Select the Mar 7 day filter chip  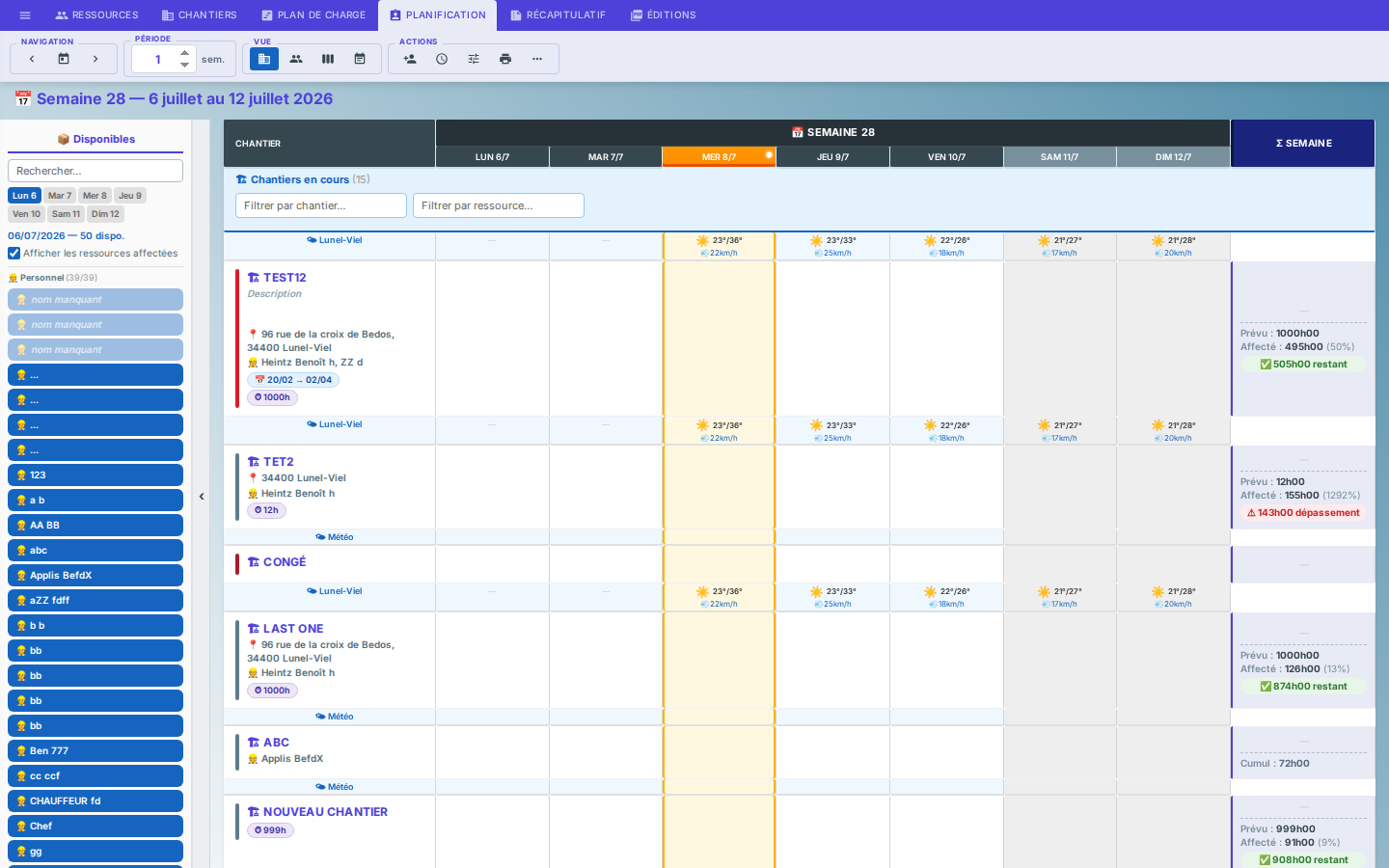(x=60, y=196)
